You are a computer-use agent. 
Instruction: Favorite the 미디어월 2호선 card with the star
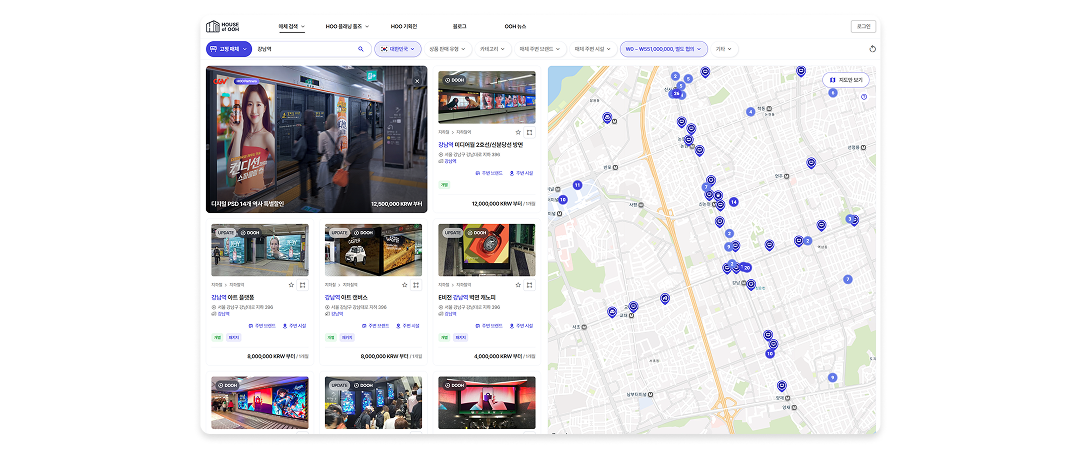pos(518,132)
